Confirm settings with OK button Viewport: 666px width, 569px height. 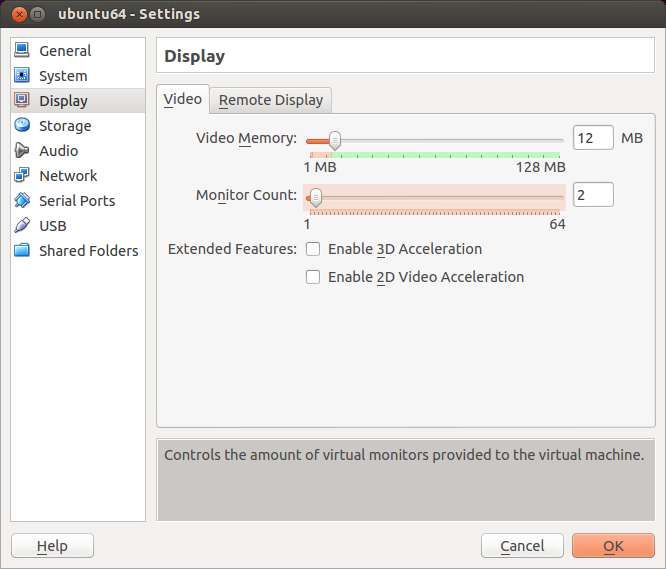coord(613,546)
